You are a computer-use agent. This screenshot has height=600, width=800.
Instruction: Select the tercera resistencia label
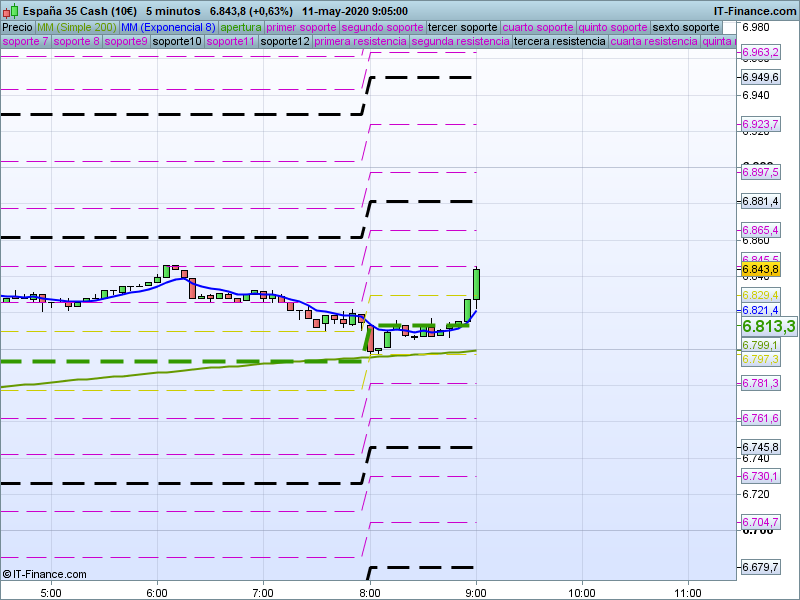[x=558, y=42]
